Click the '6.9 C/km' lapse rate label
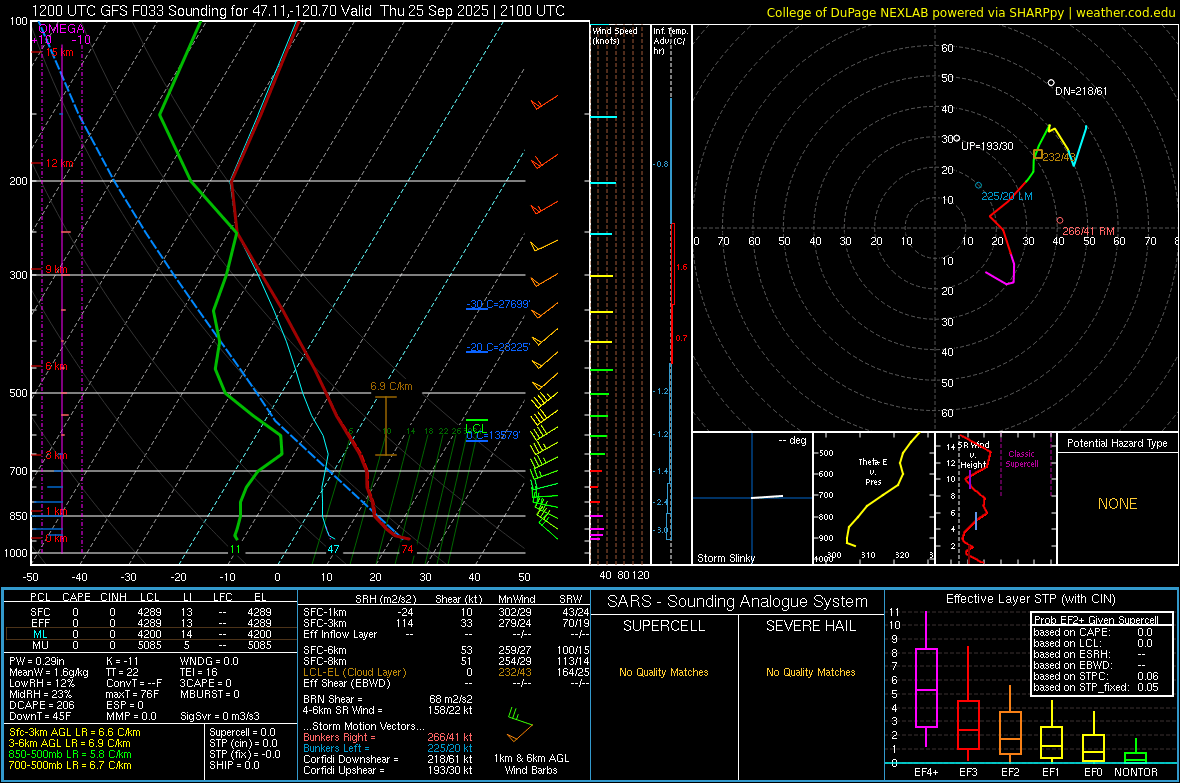 coord(391,386)
